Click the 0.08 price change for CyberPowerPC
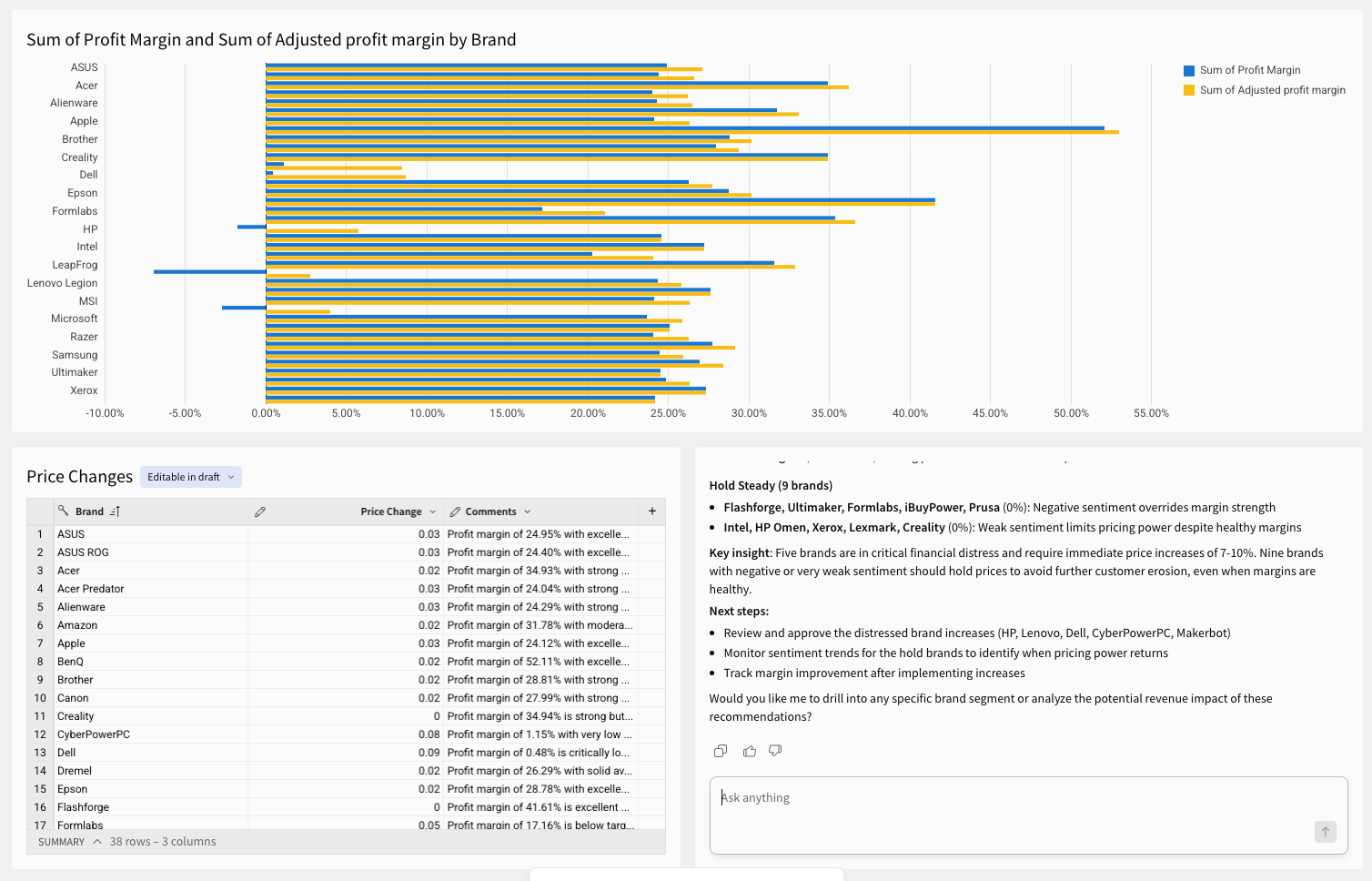This screenshot has height=881, width=1372. tap(346, 734)
